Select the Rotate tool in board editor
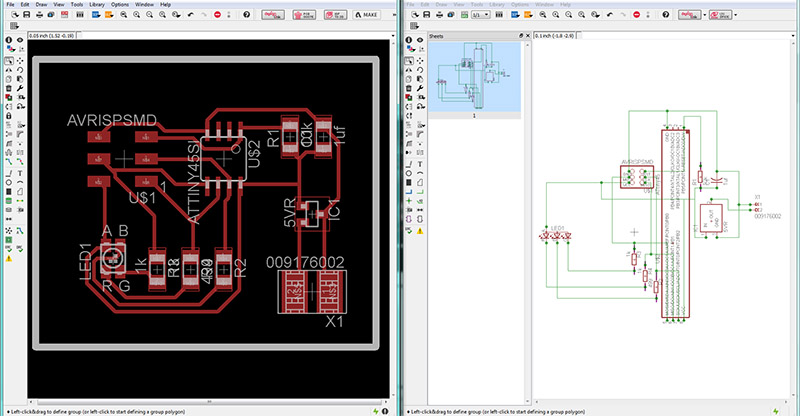The height and width of the screenshot is (416, 800). click(20, 69)
